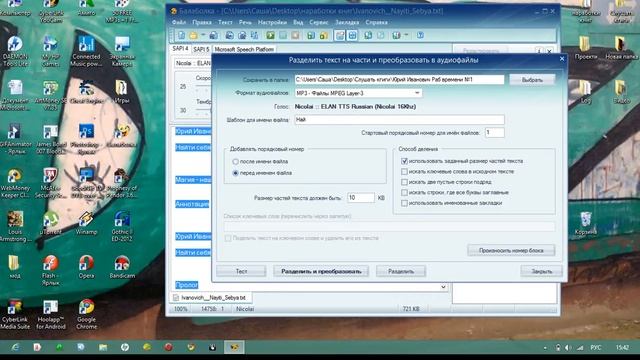The height and width of the screenshot is (360, 640).
Task: Open the Файл menu in Balabolka
Action: point(179,22)
